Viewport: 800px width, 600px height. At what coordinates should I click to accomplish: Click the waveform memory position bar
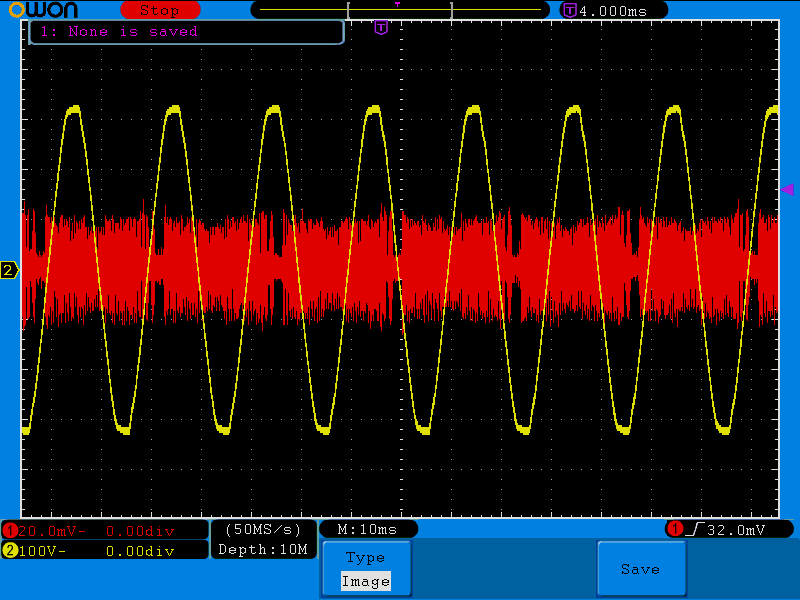coord(400,9)
